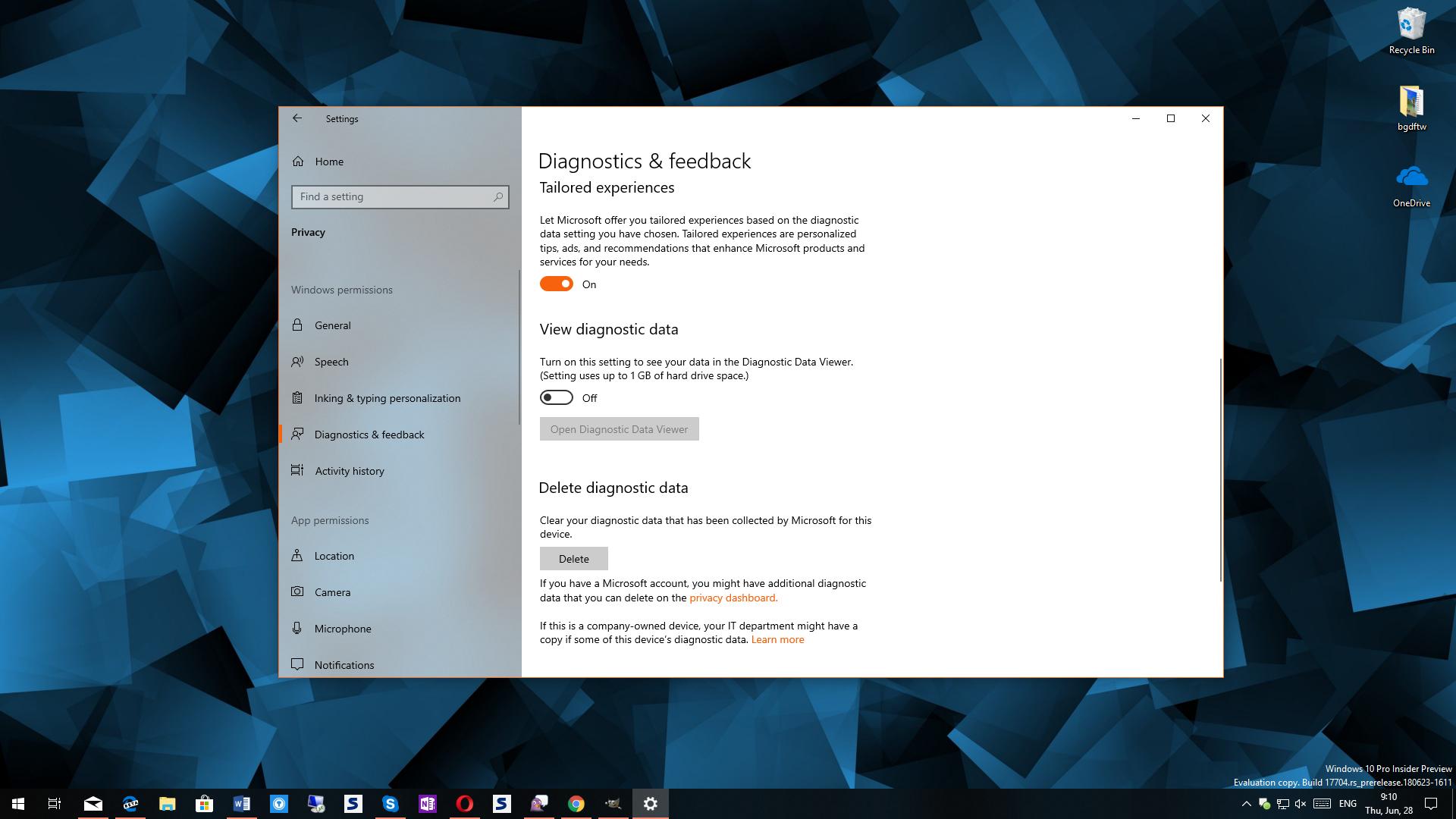Screen dimensions: 1456x819
Task: Open Word from taskbar
Action: pos(241,804)
